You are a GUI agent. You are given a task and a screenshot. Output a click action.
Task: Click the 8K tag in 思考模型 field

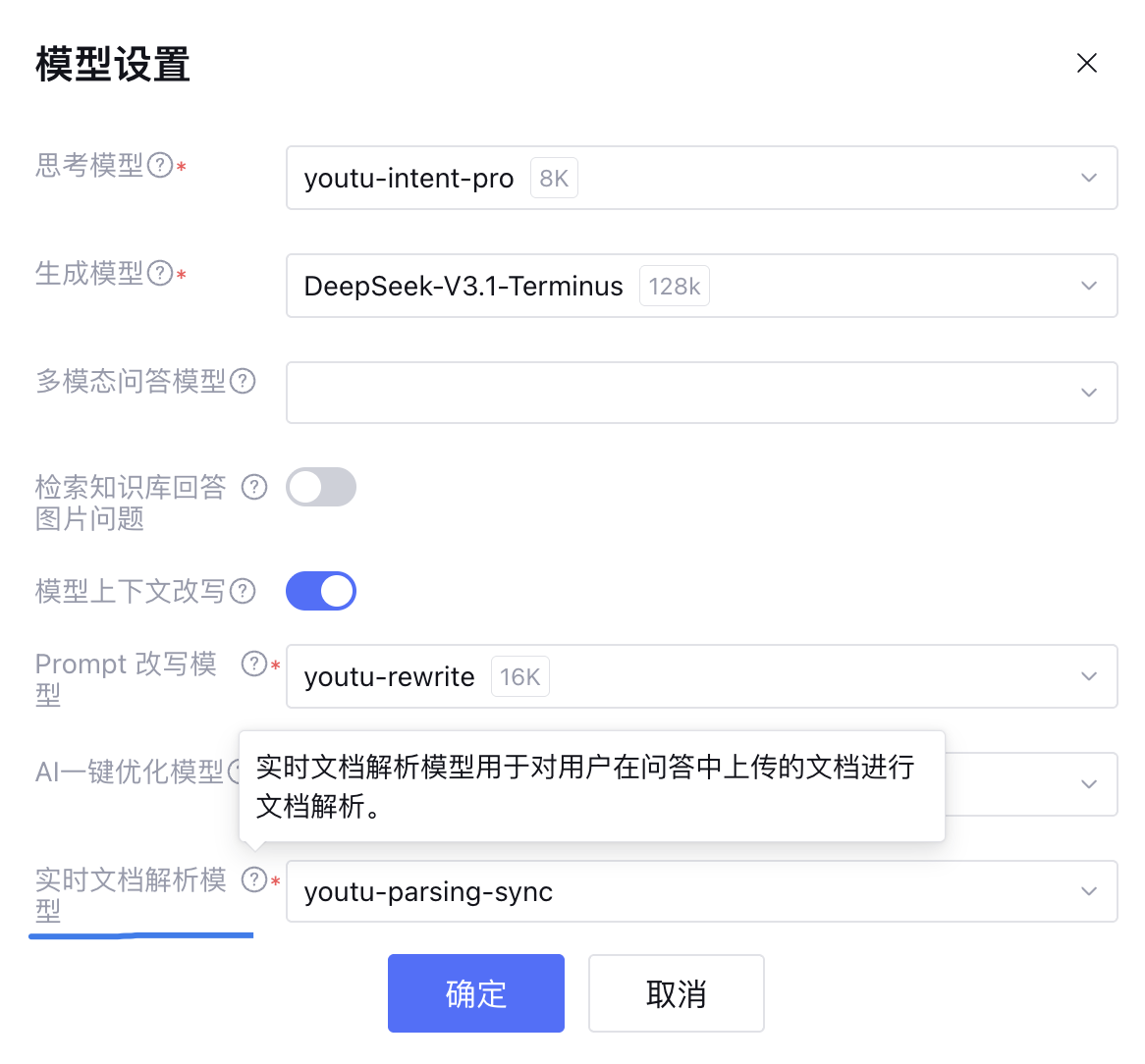pyautogui.click(x=554, y=179)
